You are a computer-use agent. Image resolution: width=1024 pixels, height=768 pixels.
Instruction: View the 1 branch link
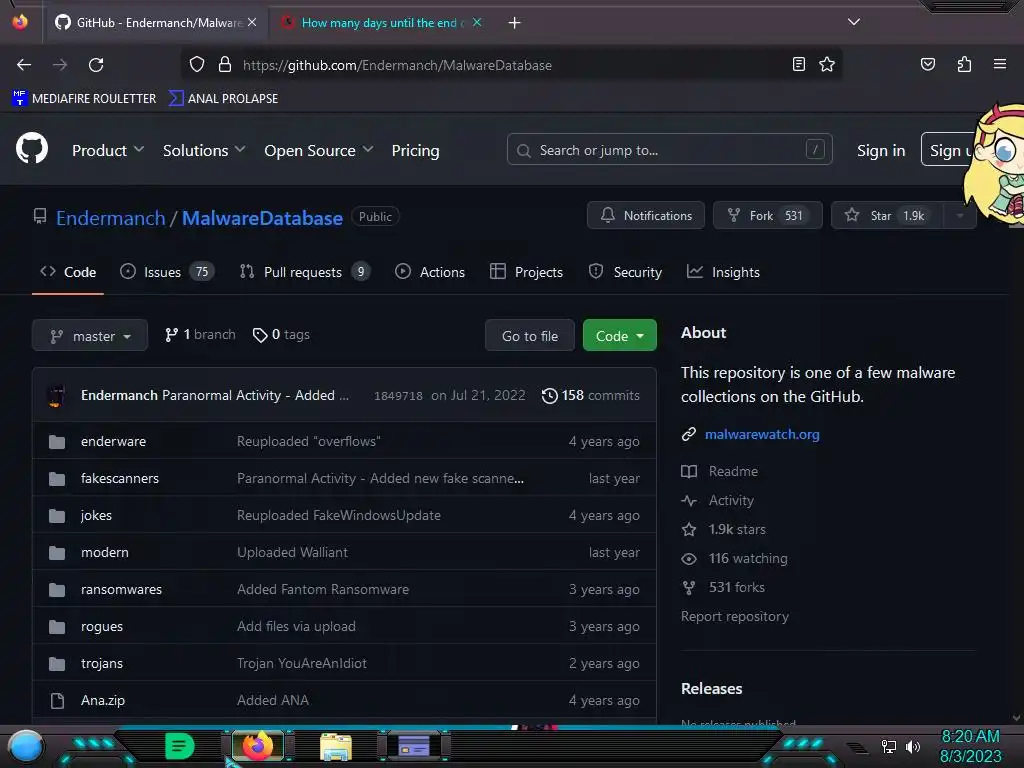click(x=200, y=334)
